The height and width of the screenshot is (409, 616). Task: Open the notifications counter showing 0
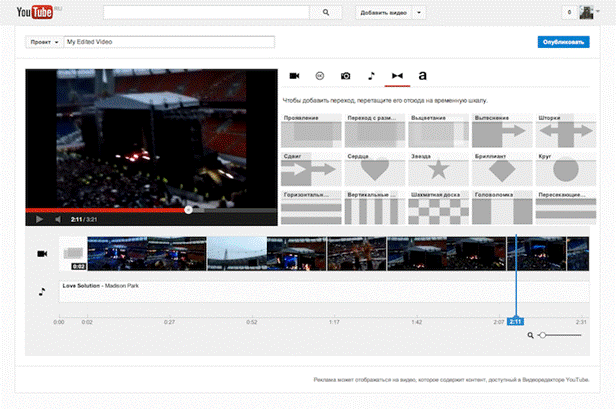pyautogui.click(x=569, y=13)
